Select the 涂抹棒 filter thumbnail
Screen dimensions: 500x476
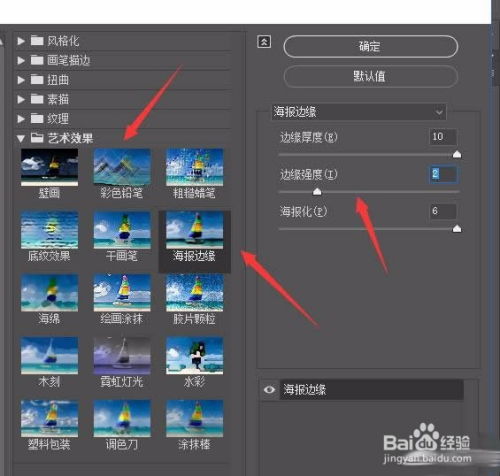point(195,418)
